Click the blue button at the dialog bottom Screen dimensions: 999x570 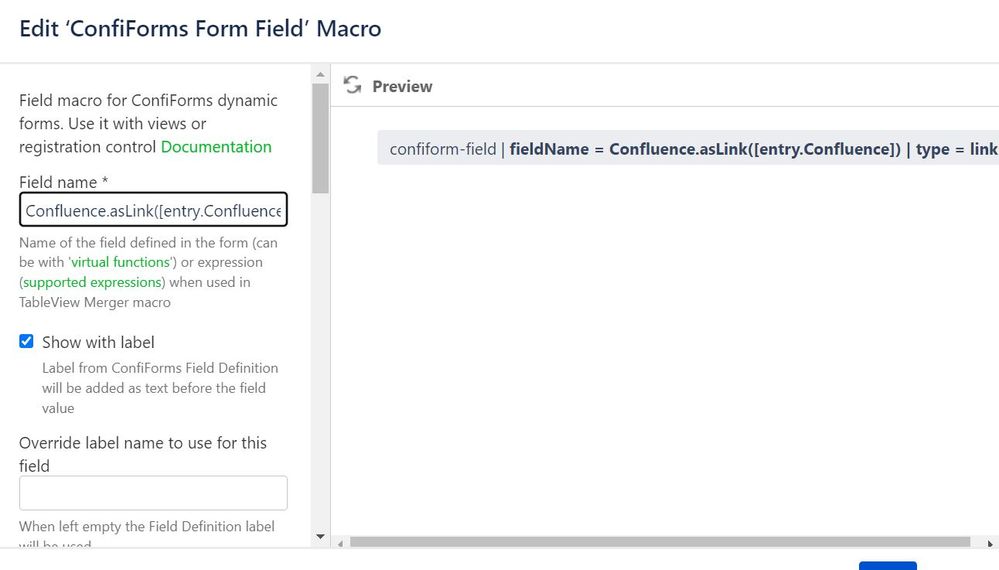[888, 566]
